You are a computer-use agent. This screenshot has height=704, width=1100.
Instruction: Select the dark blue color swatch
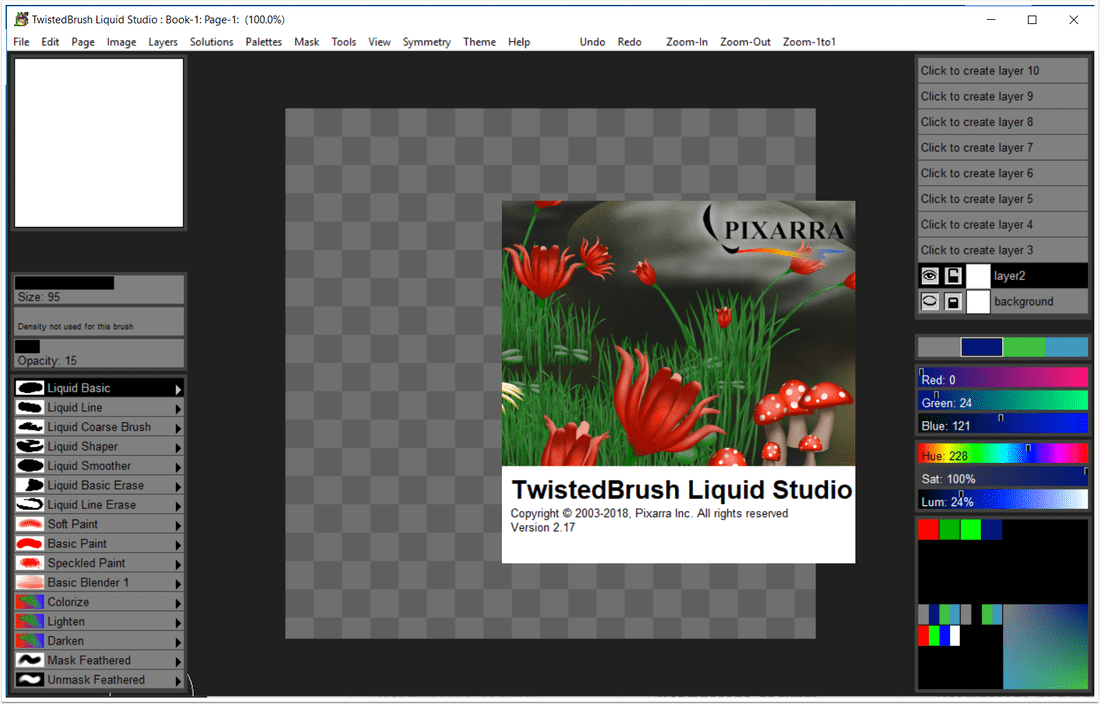point(981,346)
